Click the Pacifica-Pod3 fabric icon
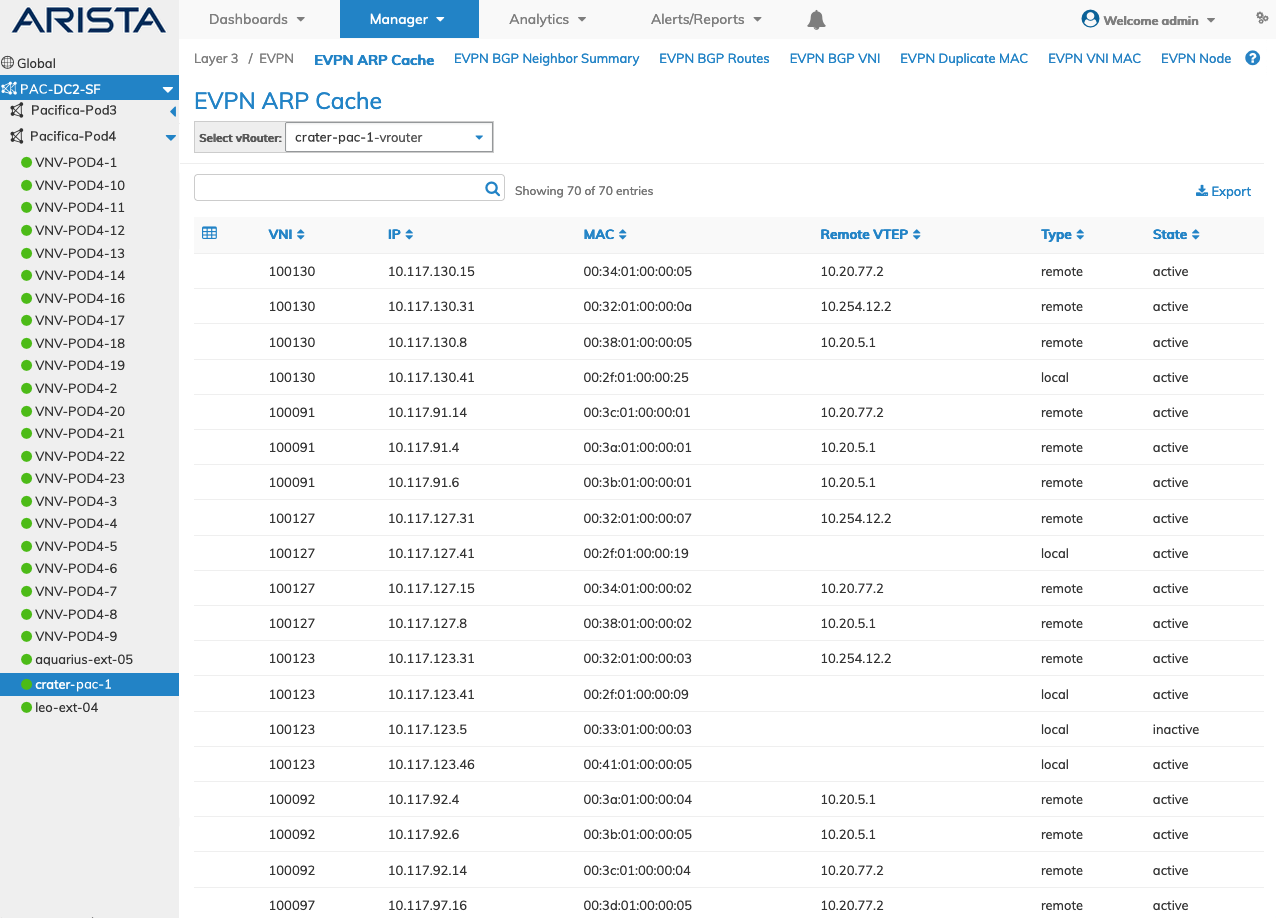The width and height of the screenshot is (1276, 918). click(x=16, y=110)
